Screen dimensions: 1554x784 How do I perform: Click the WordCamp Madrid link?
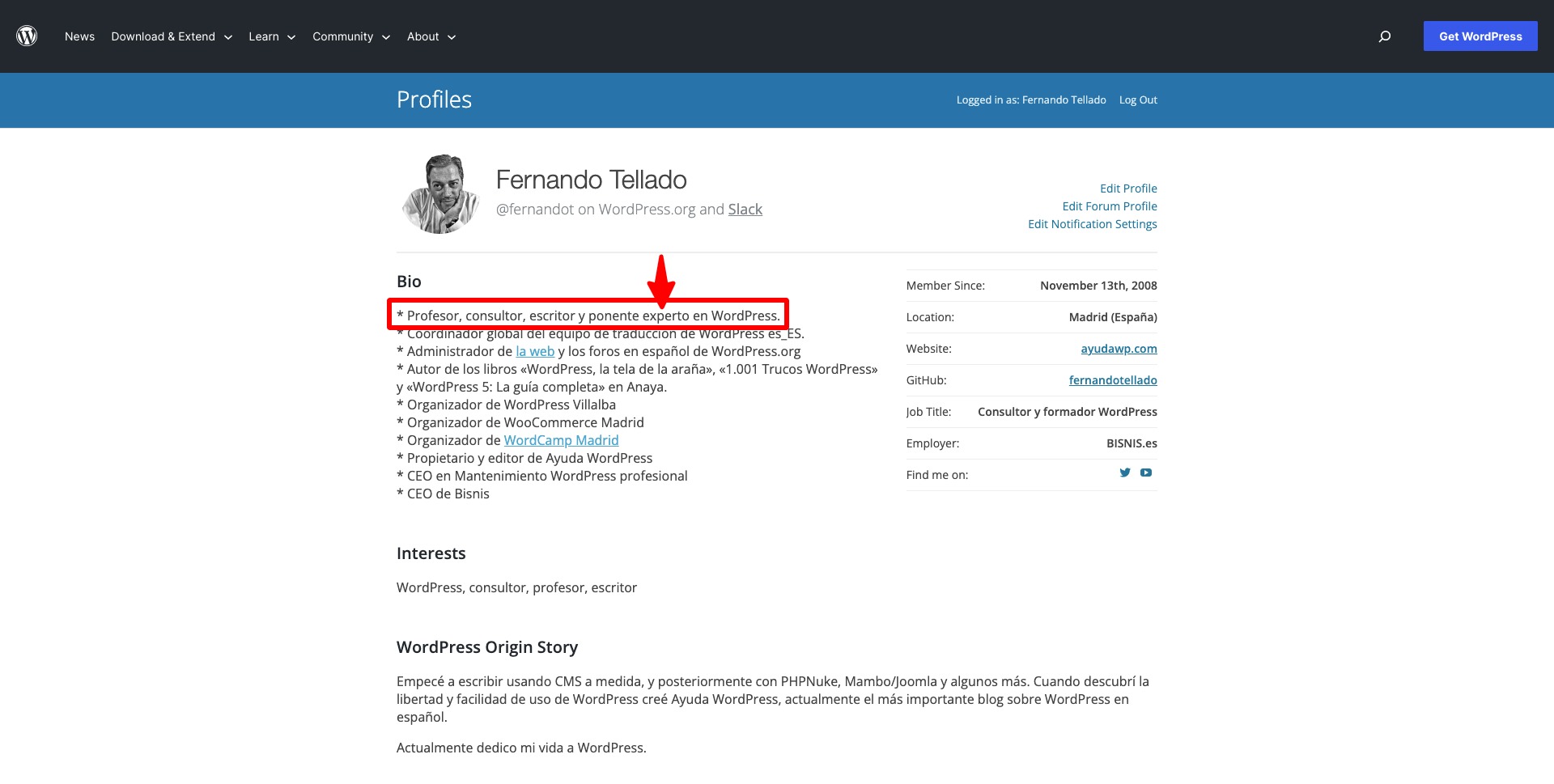[x=561, y=440]
